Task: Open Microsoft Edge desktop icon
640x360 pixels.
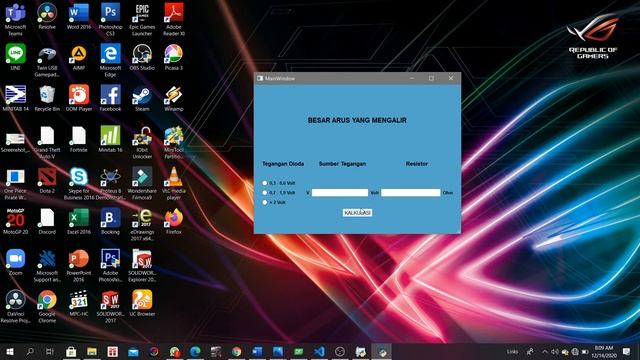Action: pyautogui.click(x=110, y=60)
